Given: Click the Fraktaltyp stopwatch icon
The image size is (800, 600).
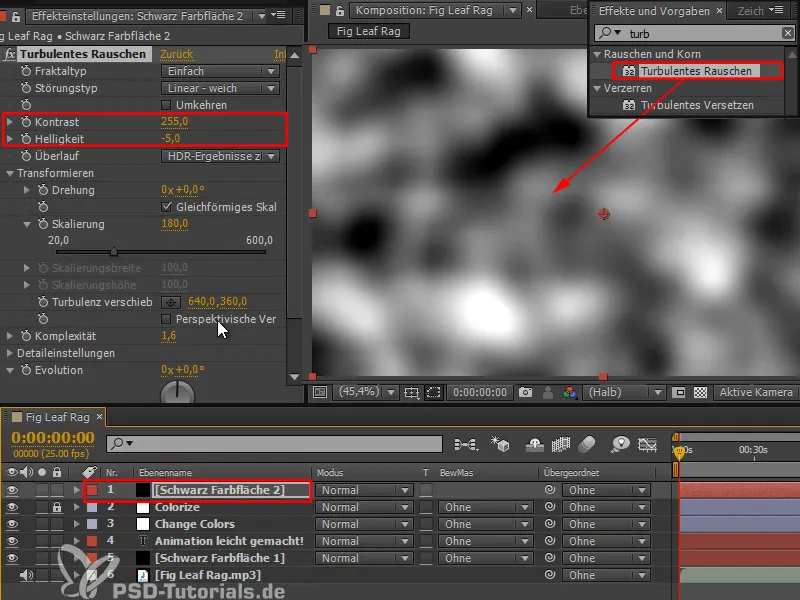Looking at the screenshot, I should (x=26, y=71).
